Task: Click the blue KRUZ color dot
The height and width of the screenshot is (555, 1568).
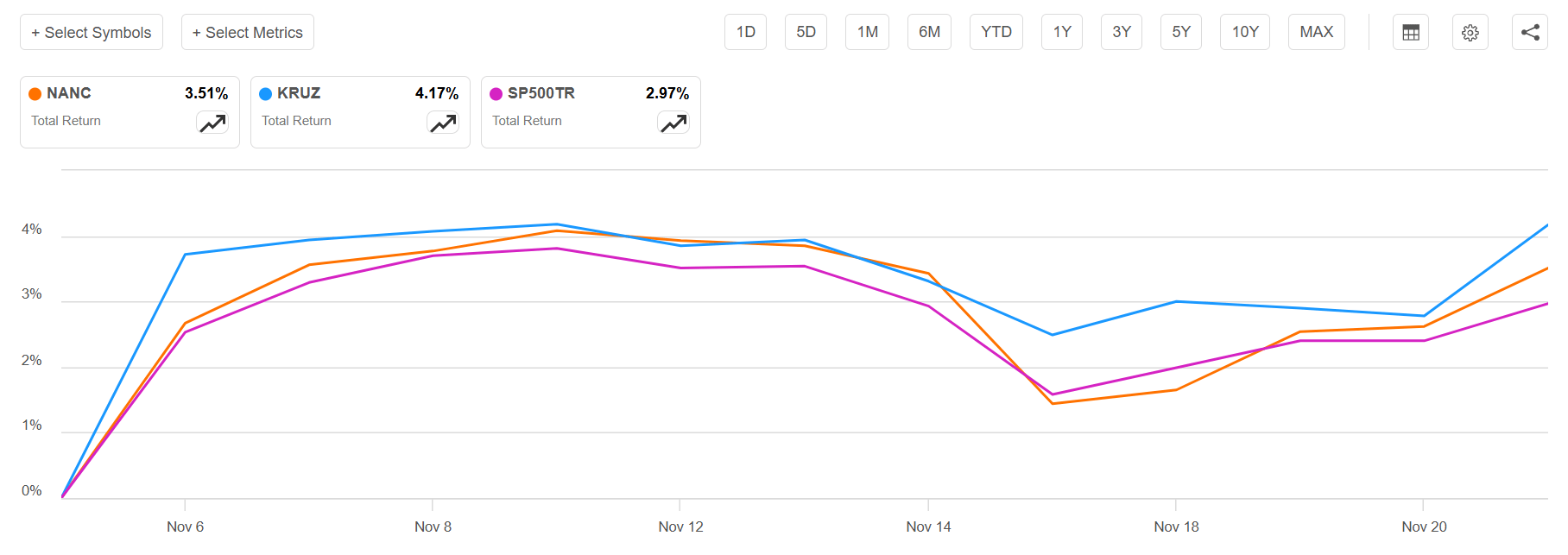Action: coord(265,92)
